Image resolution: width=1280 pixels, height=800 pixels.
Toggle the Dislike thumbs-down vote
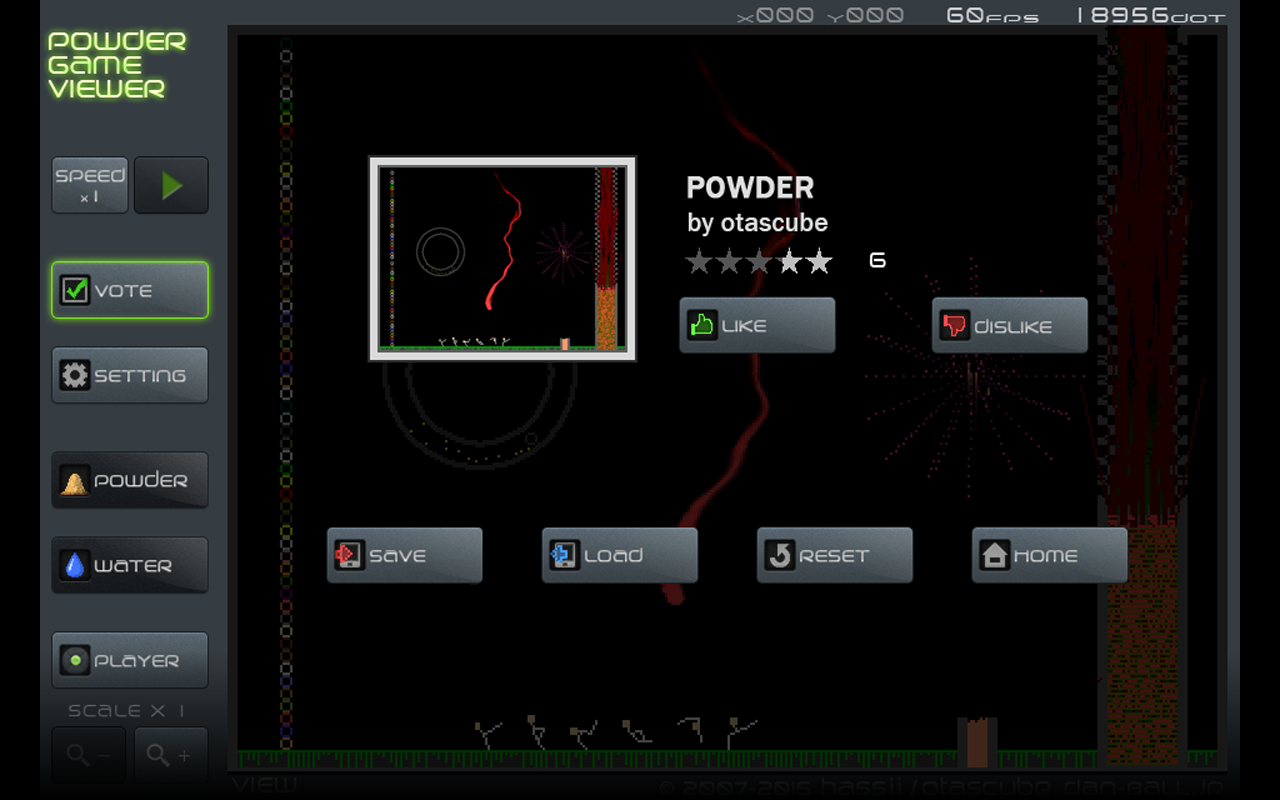point(1010,324)
